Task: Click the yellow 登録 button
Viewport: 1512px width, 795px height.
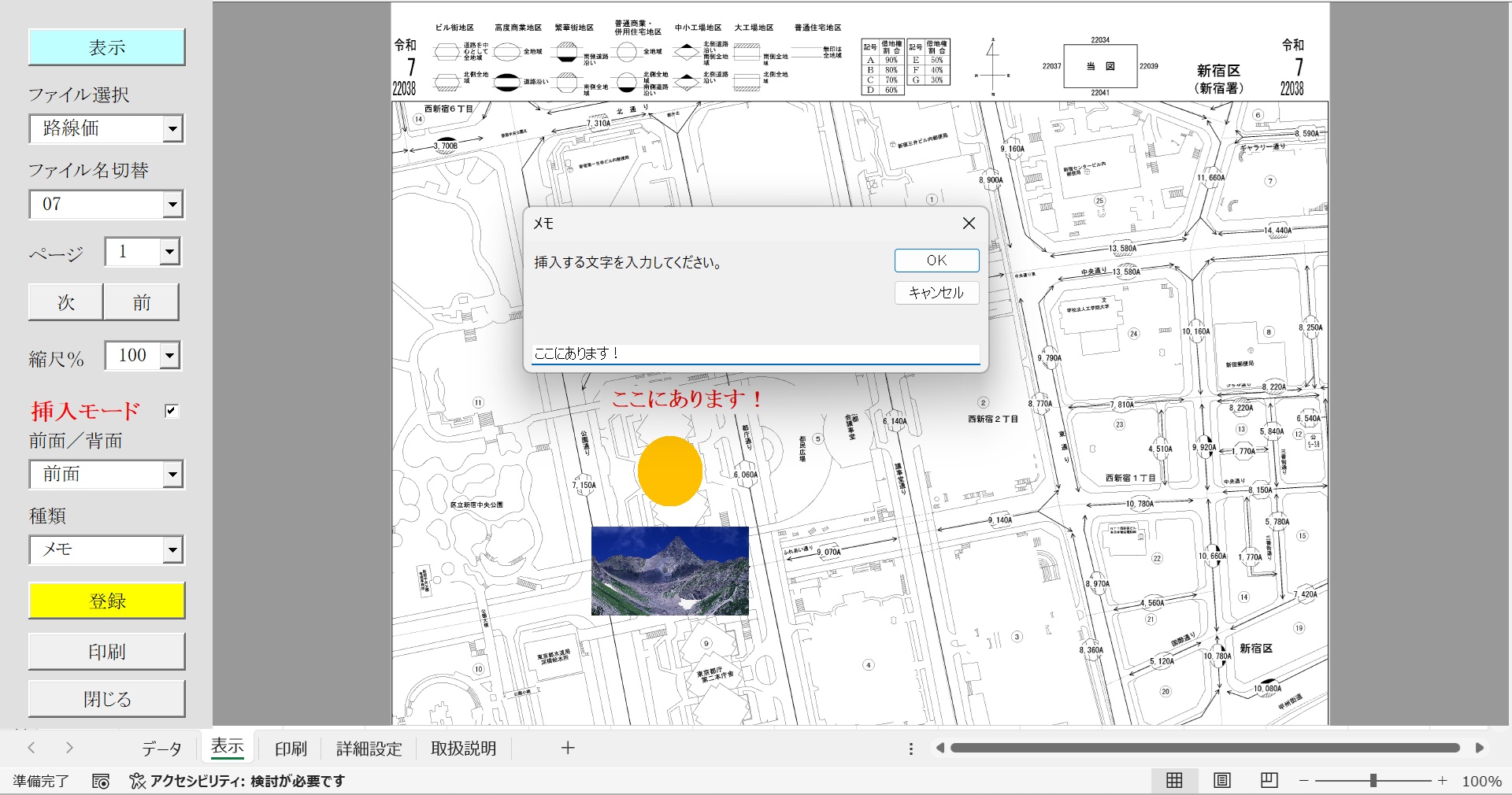Action: click(x=107, y=601)
